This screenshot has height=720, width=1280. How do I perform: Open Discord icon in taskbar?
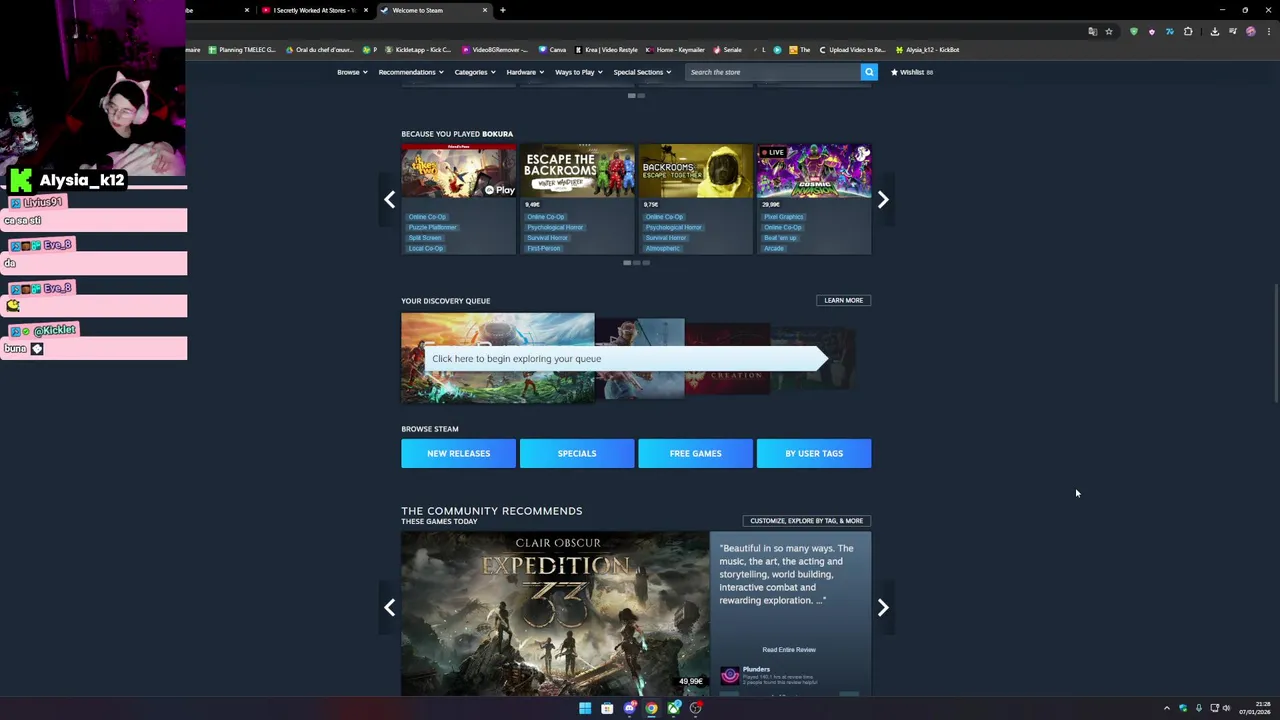tap(629, 708)
